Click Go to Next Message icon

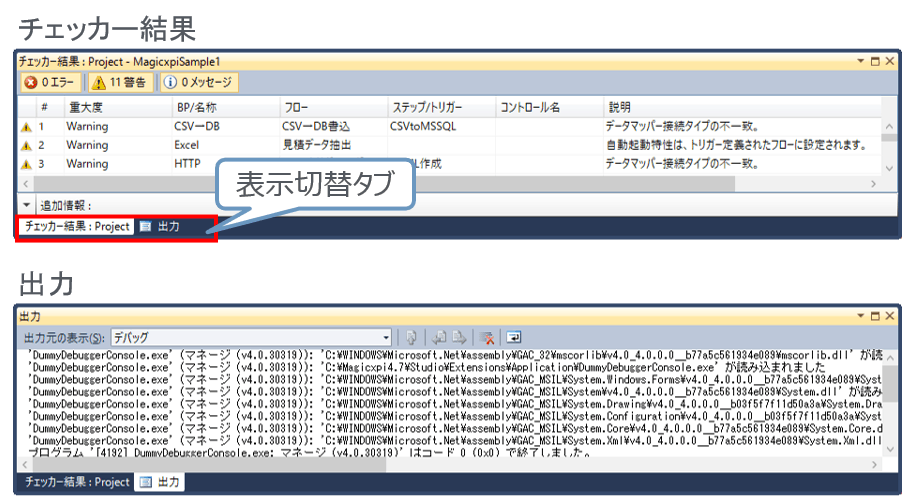459,337
